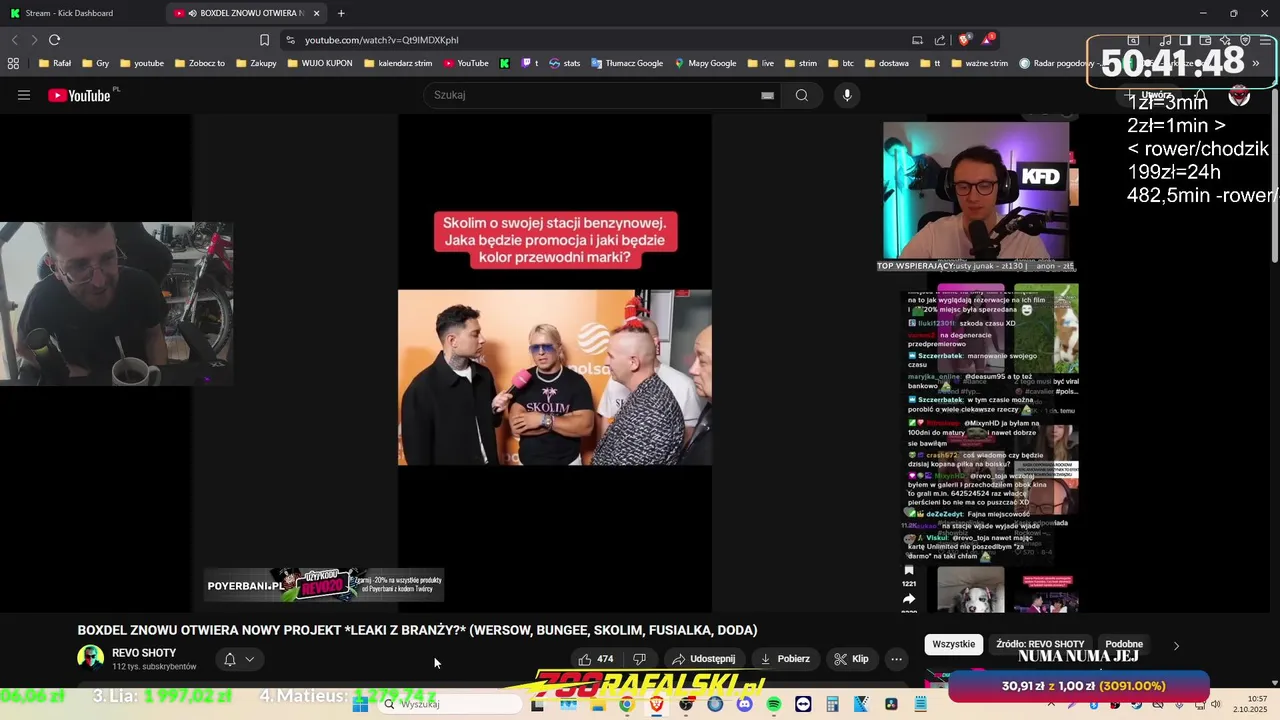Share the page via the address bar share icon

tap(940, 40)
